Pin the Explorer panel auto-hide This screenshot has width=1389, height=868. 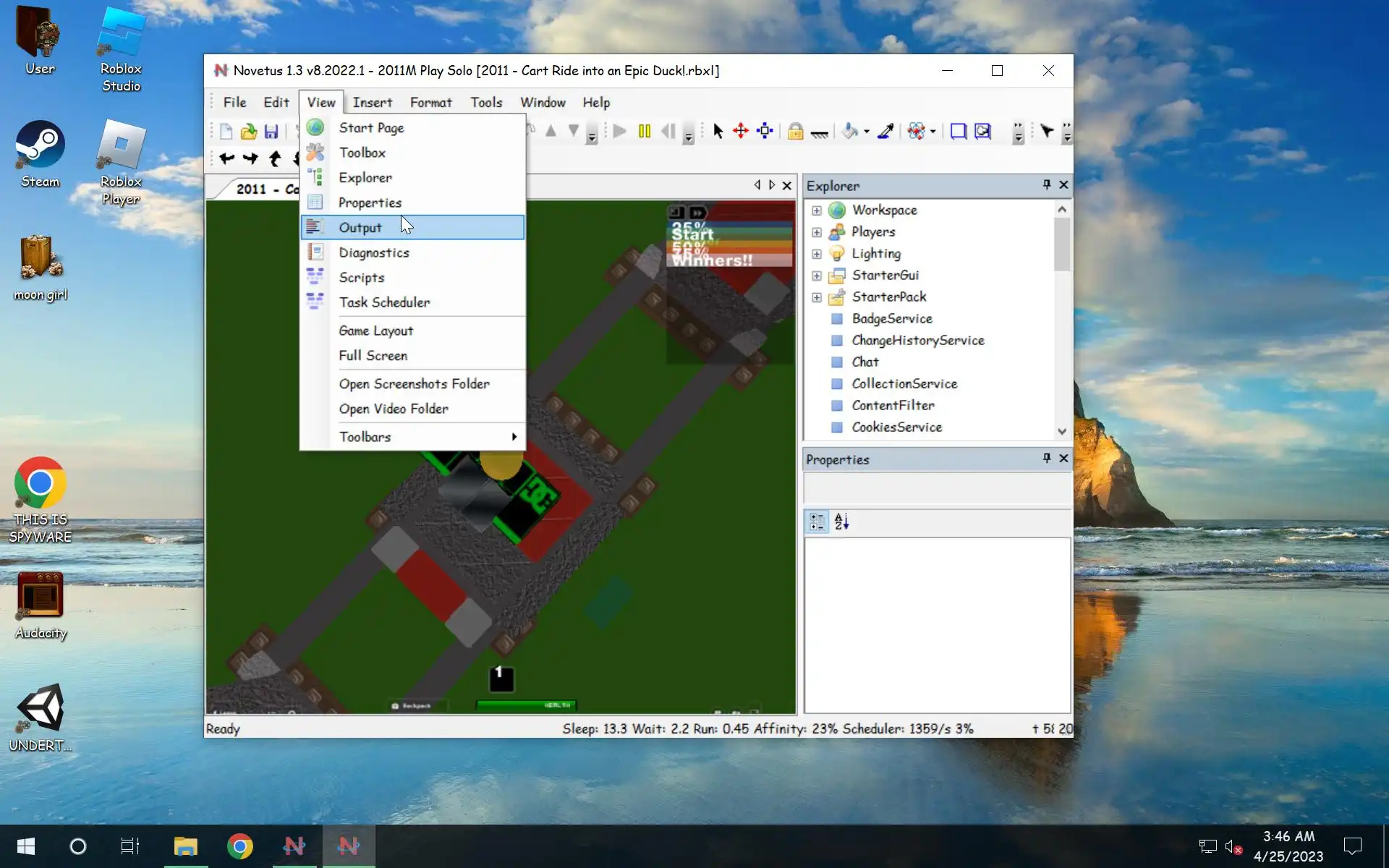click(1046, 185)
